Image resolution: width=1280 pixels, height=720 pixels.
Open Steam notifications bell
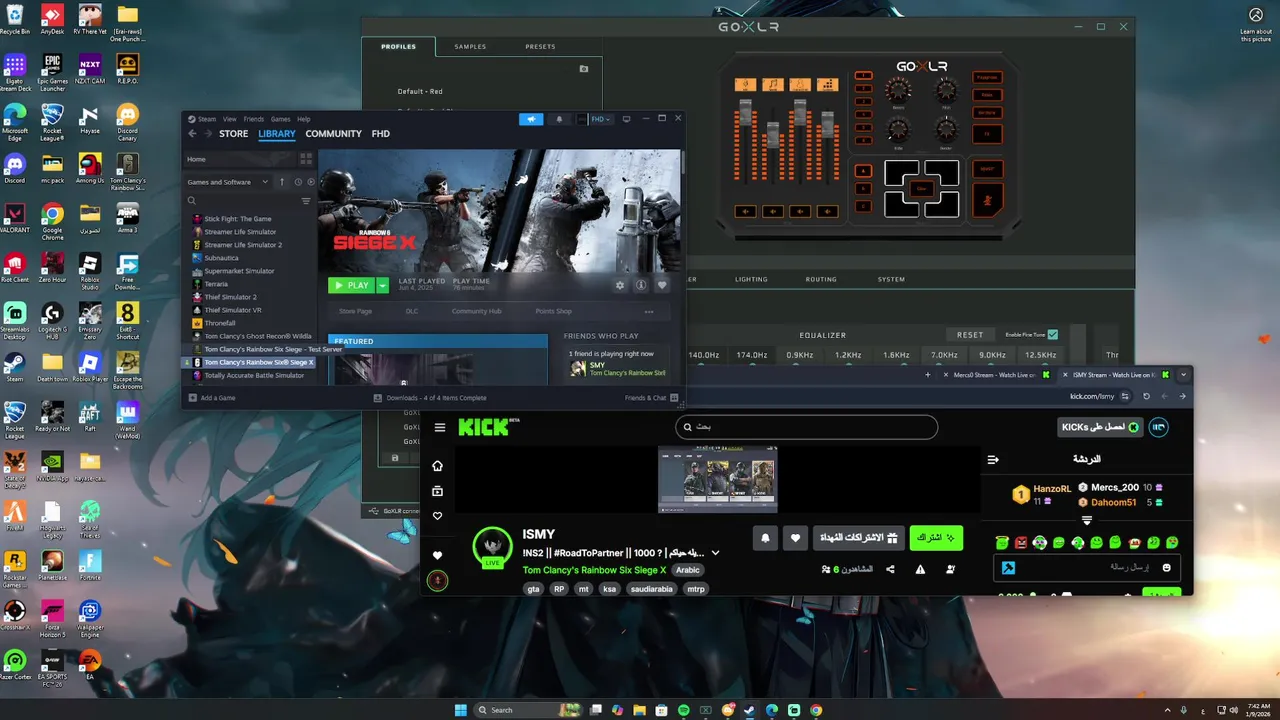tap(559, 119)
